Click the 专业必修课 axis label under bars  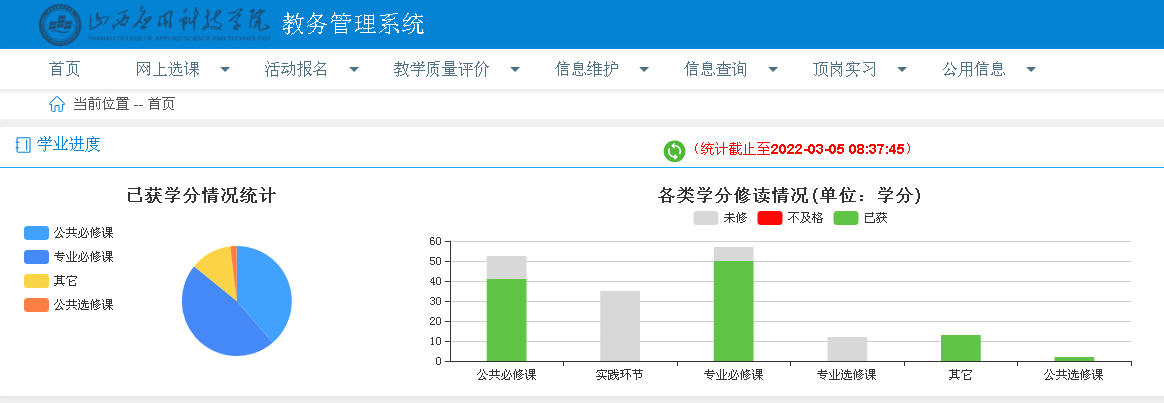pyautogui.click(x=733, y=375)
